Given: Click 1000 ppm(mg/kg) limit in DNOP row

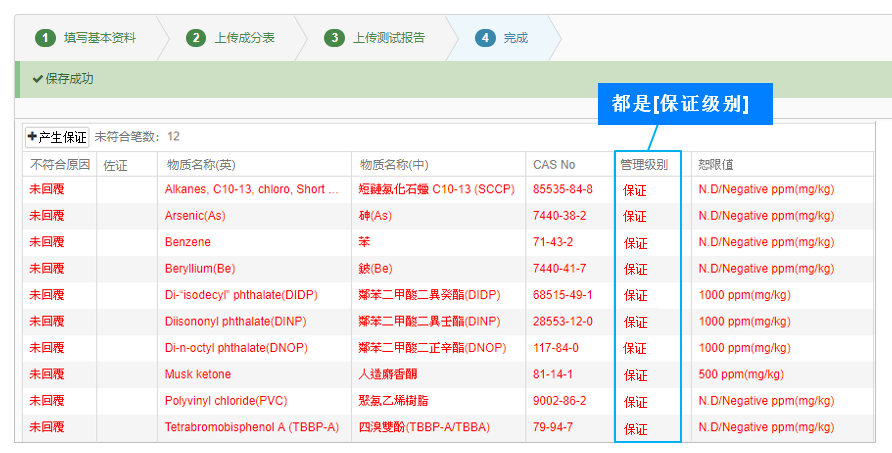Looking at the screenshot, I should click(744, 348).
